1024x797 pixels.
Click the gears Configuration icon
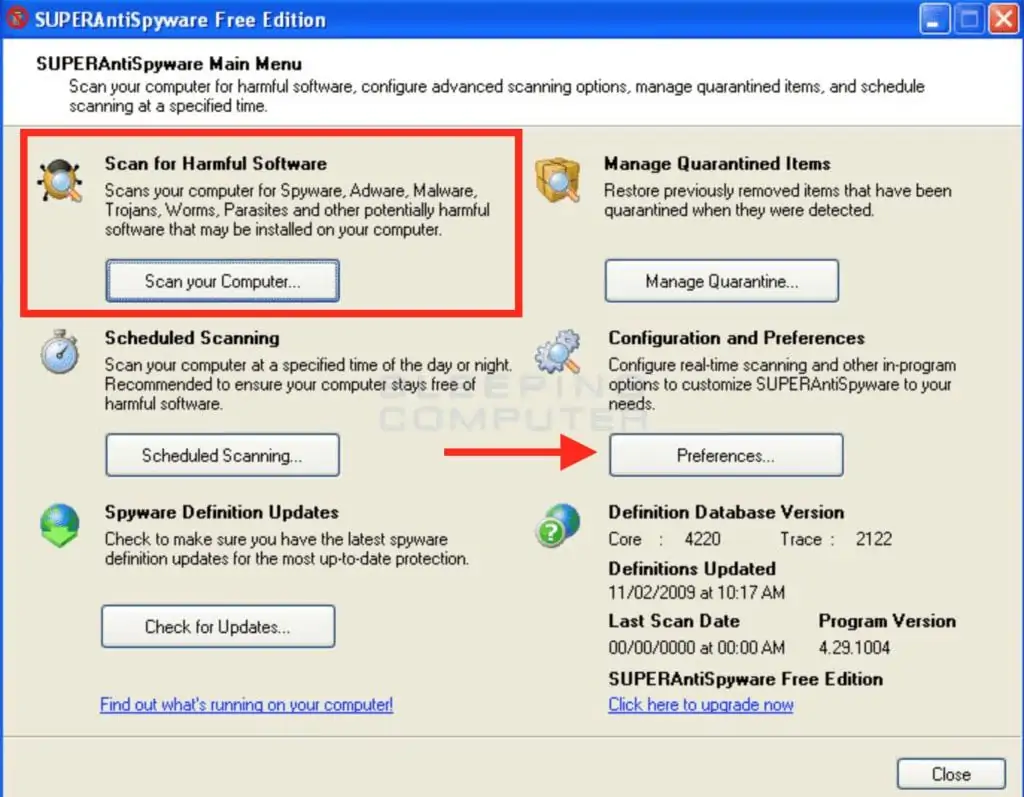(558, 352)
